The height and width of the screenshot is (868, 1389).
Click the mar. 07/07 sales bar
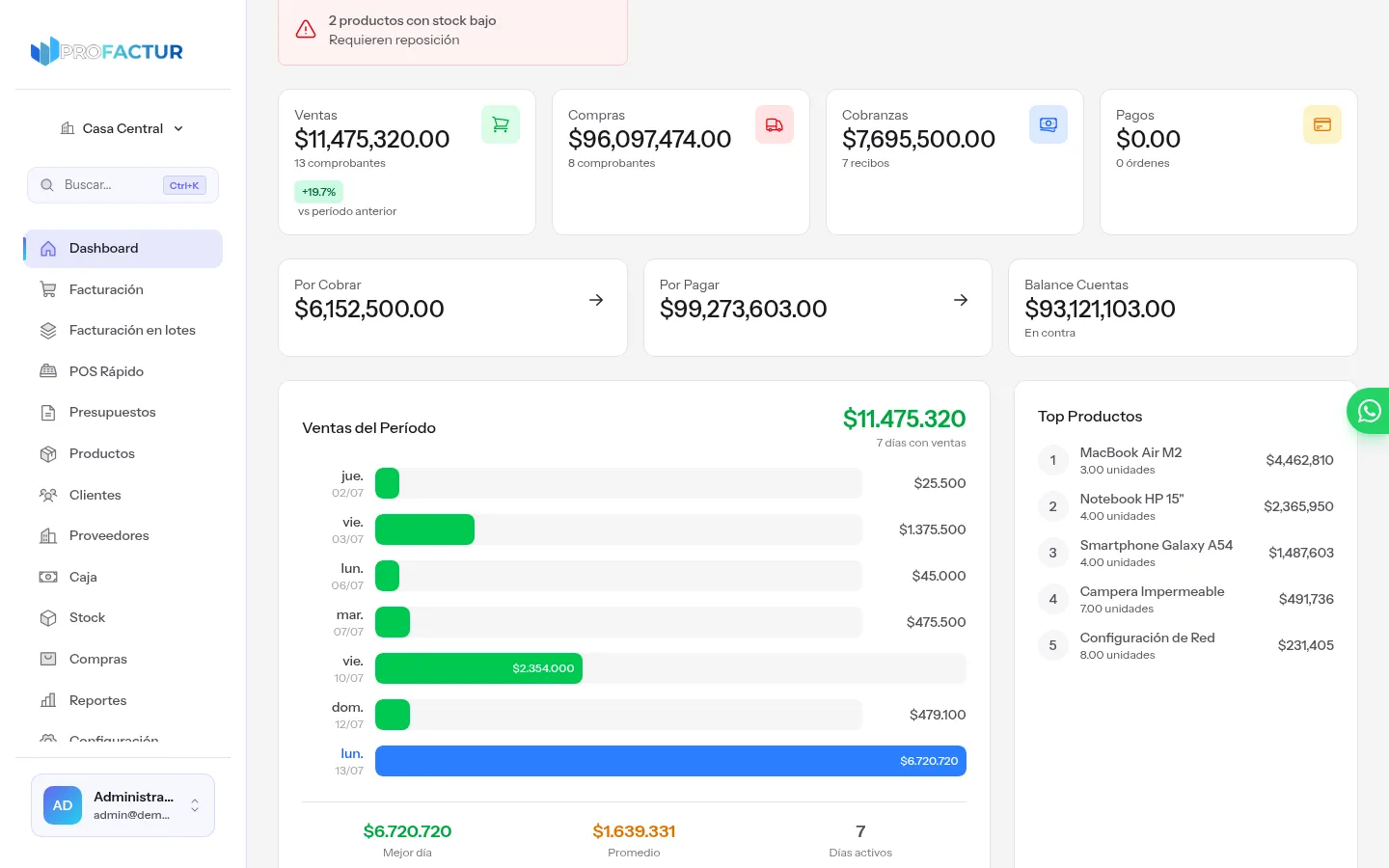tap(393, 622)
